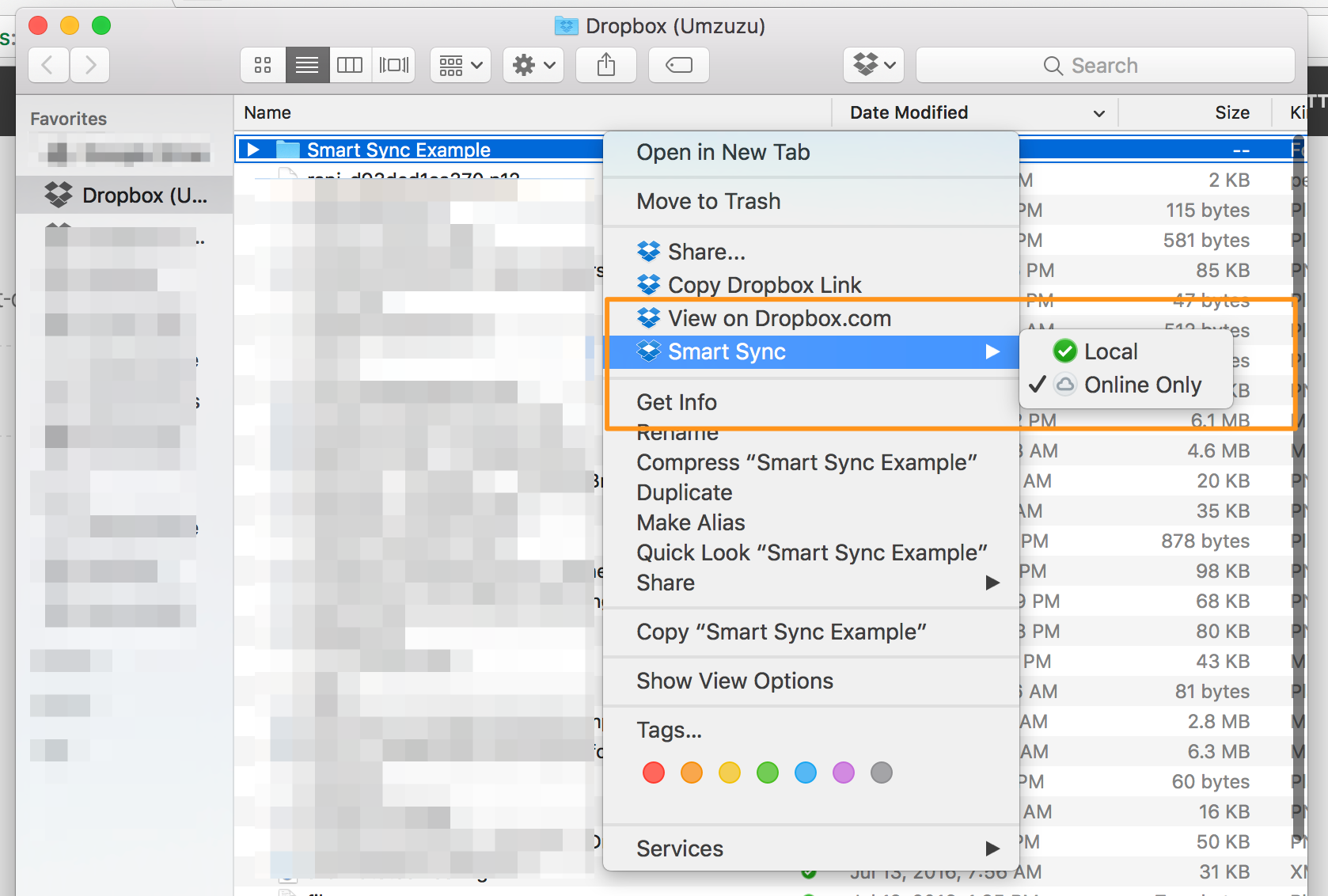Sort by the Size column header

click(1232, 112)
